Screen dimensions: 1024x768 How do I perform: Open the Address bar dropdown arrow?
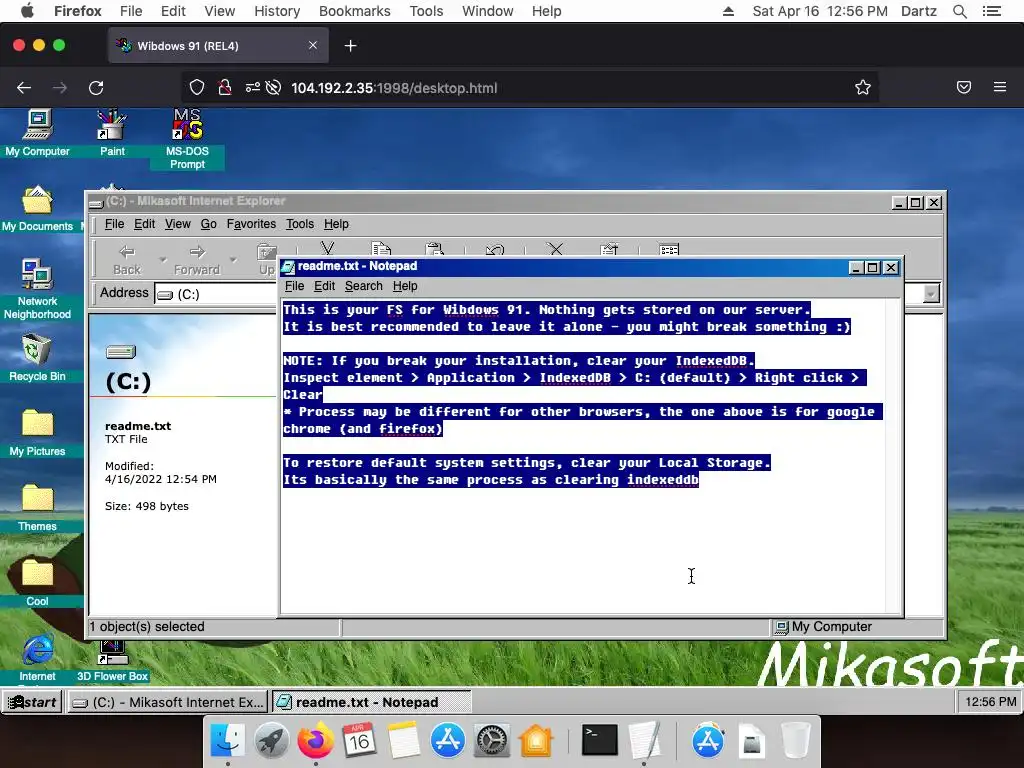click(x=931, y=293)
